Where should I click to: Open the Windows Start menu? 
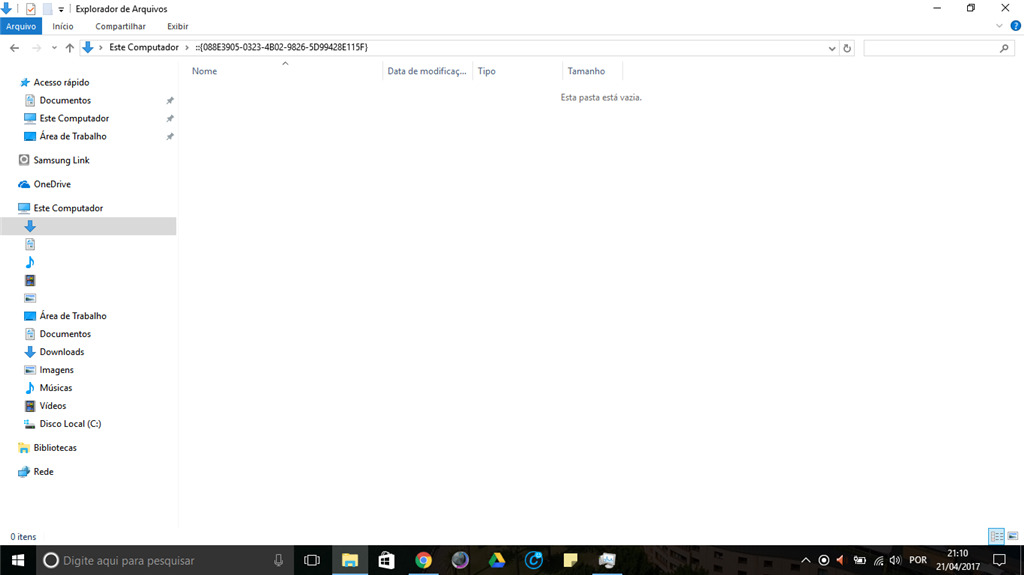pos(18,560)
